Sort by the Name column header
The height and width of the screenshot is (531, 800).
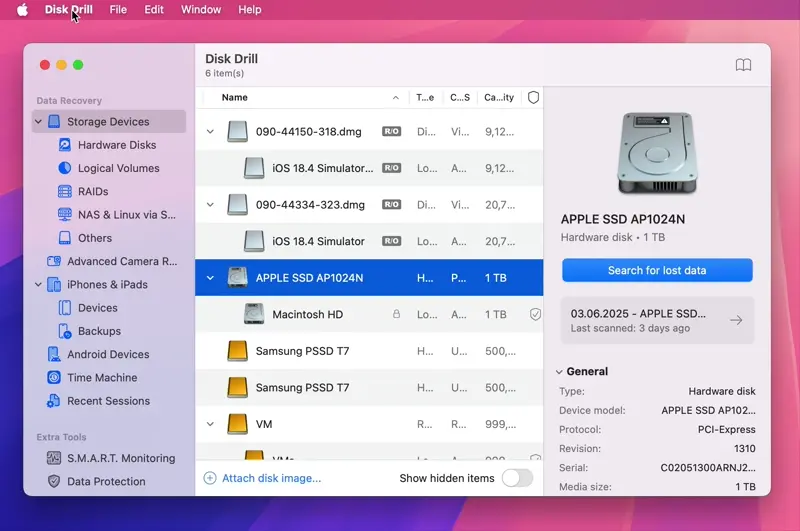pyautogui.click(x=235, y=97)
